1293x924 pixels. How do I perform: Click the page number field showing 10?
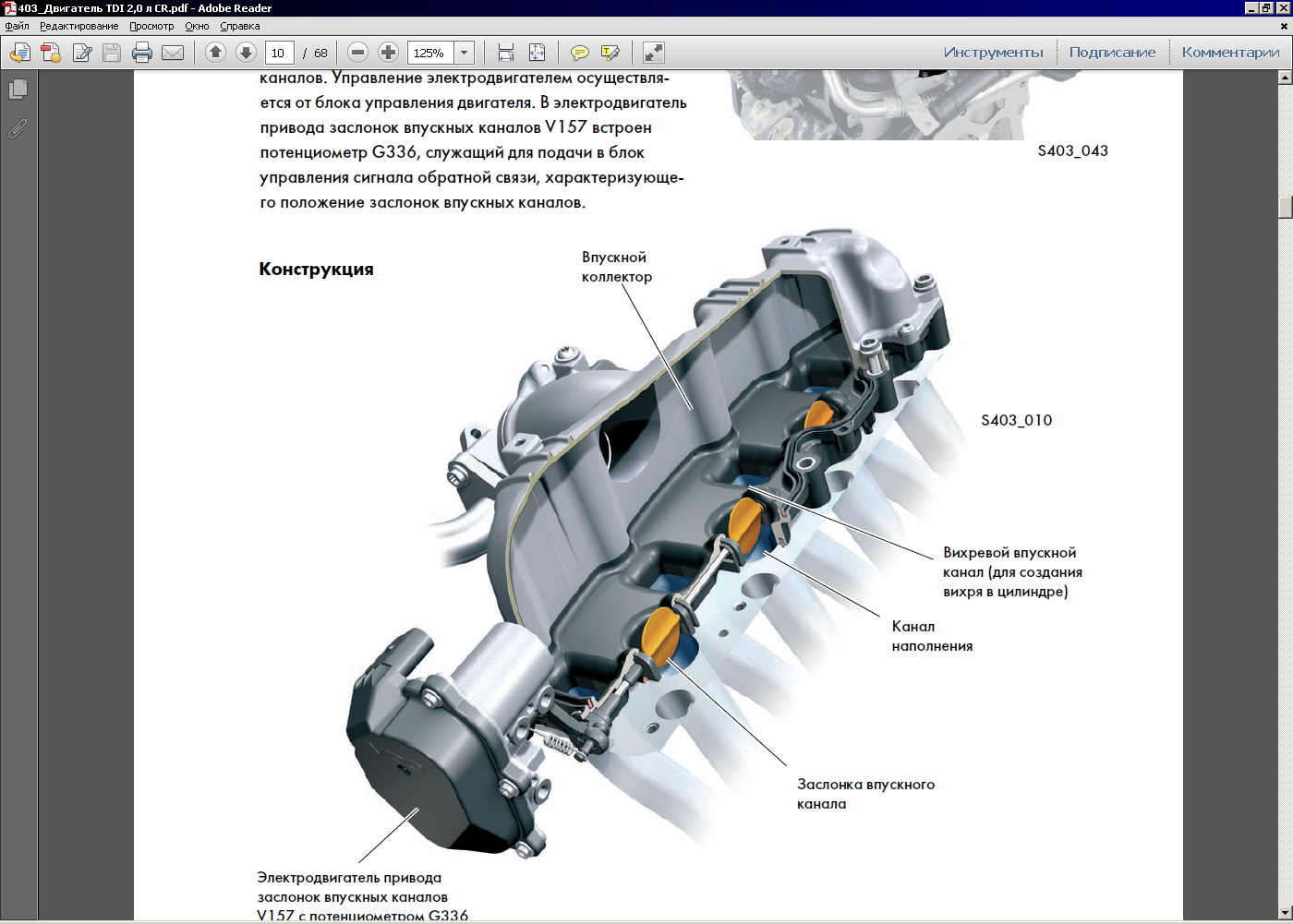pos(280,53)
